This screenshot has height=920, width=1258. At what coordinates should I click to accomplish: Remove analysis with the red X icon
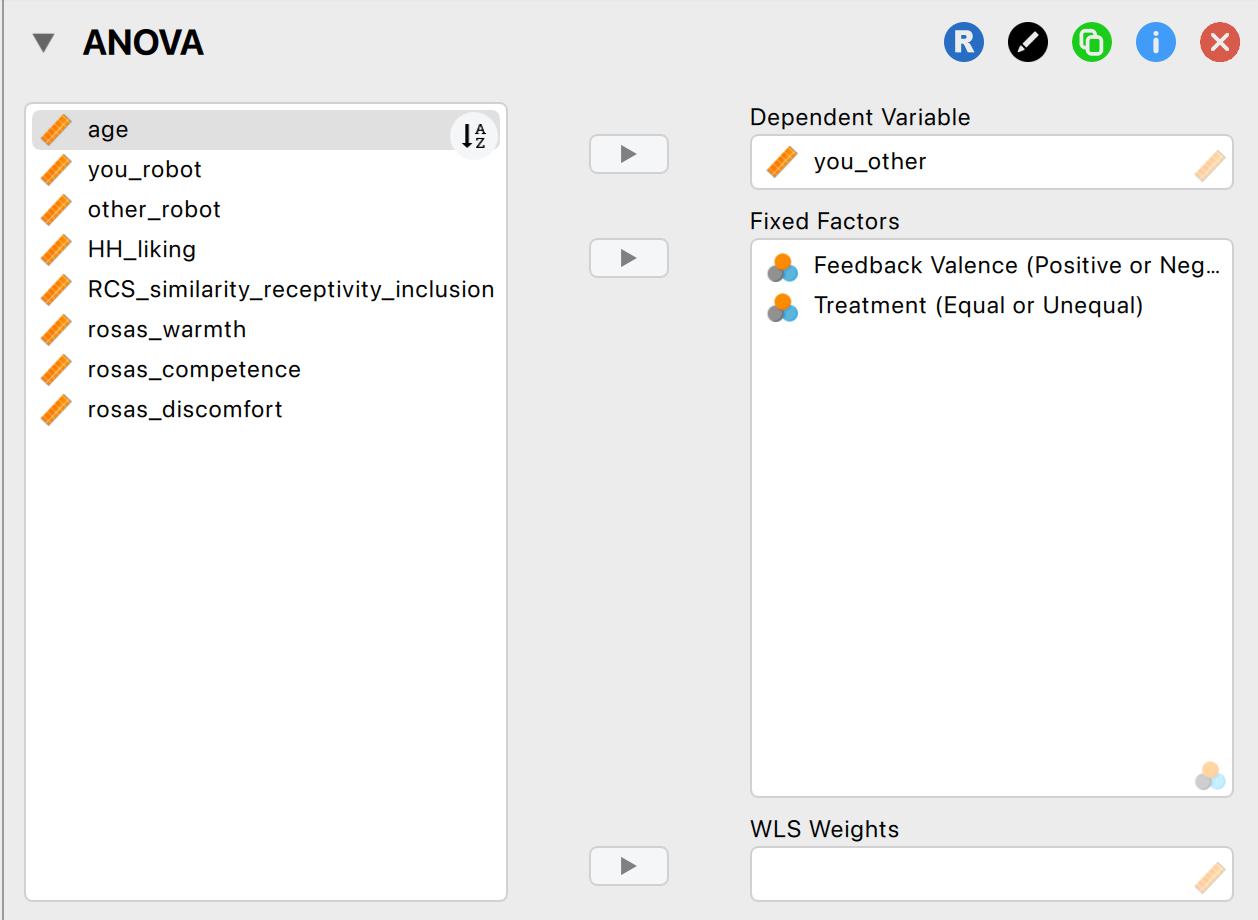[x=1220, y=43]
